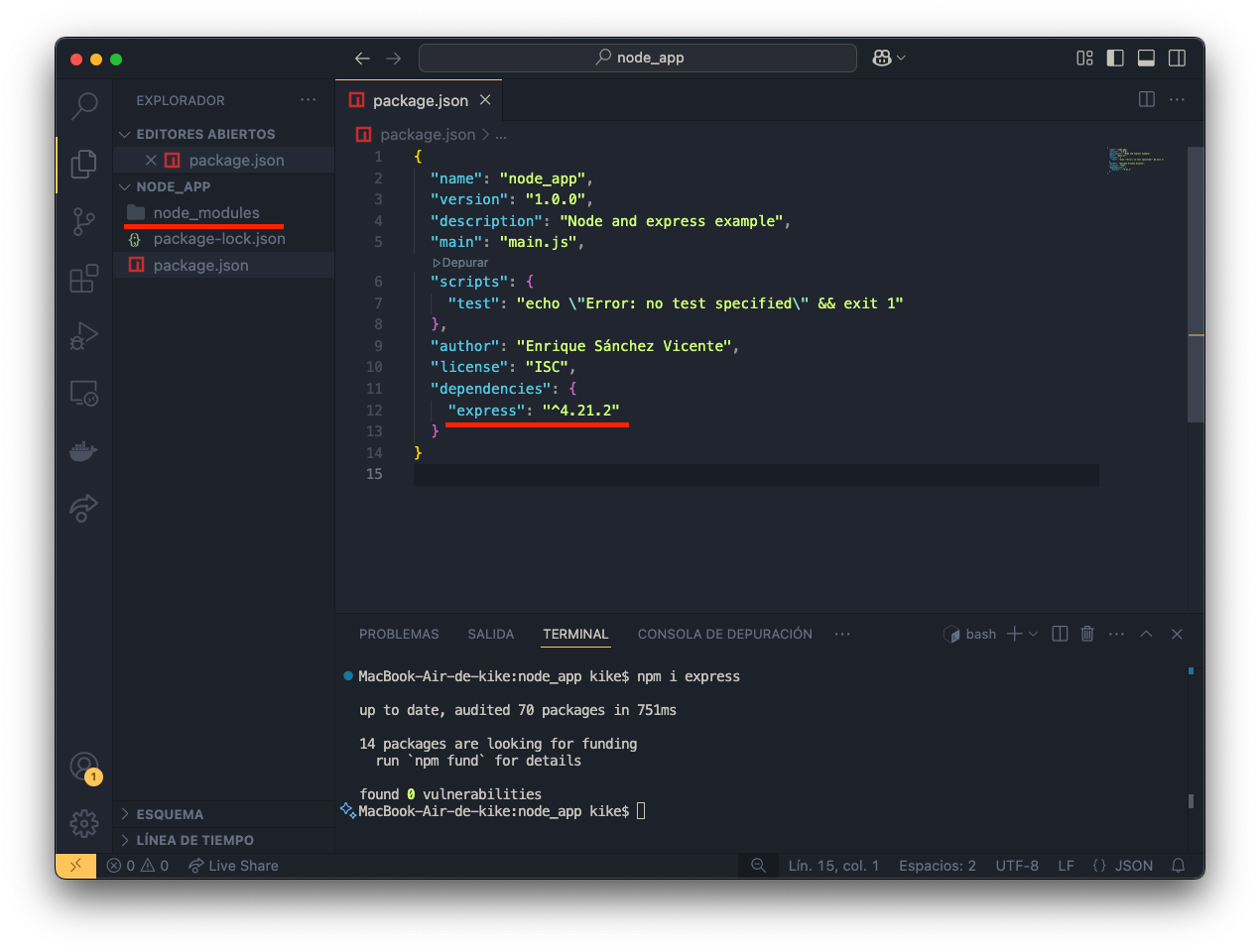The image size is (1260, 952).
Task: Open the Accounts menu with badge
Action: click(84, 767)
